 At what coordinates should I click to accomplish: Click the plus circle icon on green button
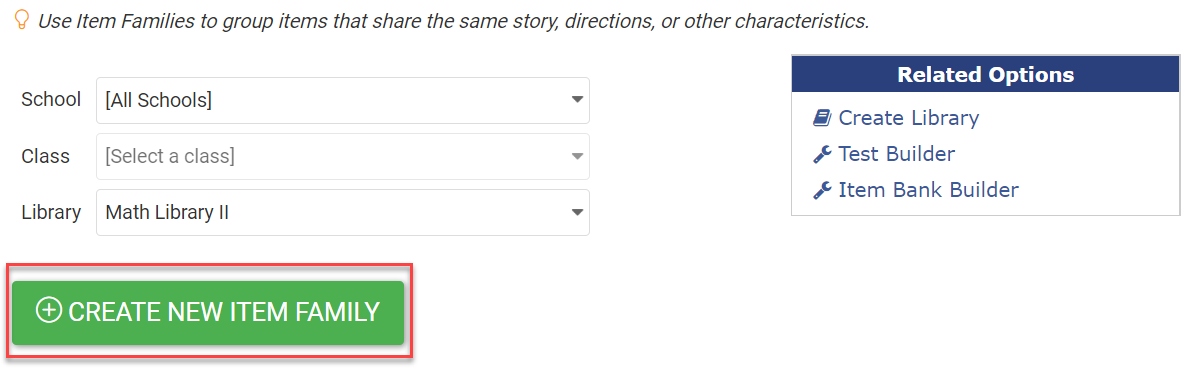(49, 311)
